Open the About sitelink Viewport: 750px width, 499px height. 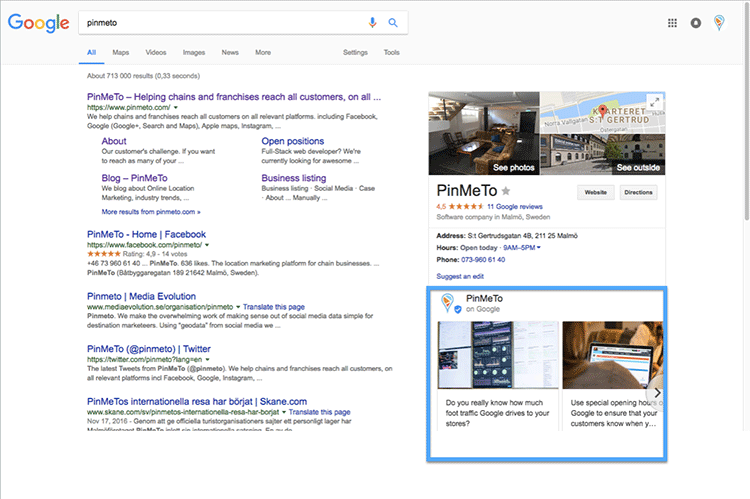(114, 141)
